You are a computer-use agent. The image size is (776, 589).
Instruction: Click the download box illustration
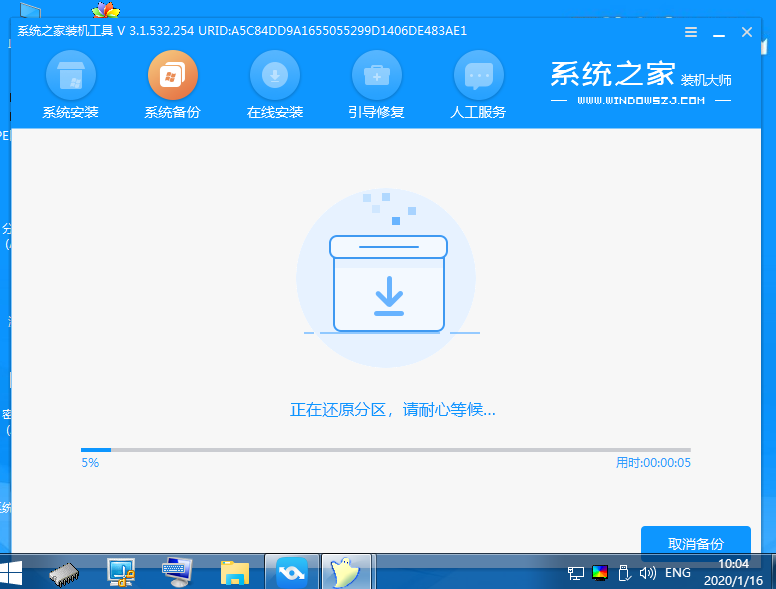[388, 283]
